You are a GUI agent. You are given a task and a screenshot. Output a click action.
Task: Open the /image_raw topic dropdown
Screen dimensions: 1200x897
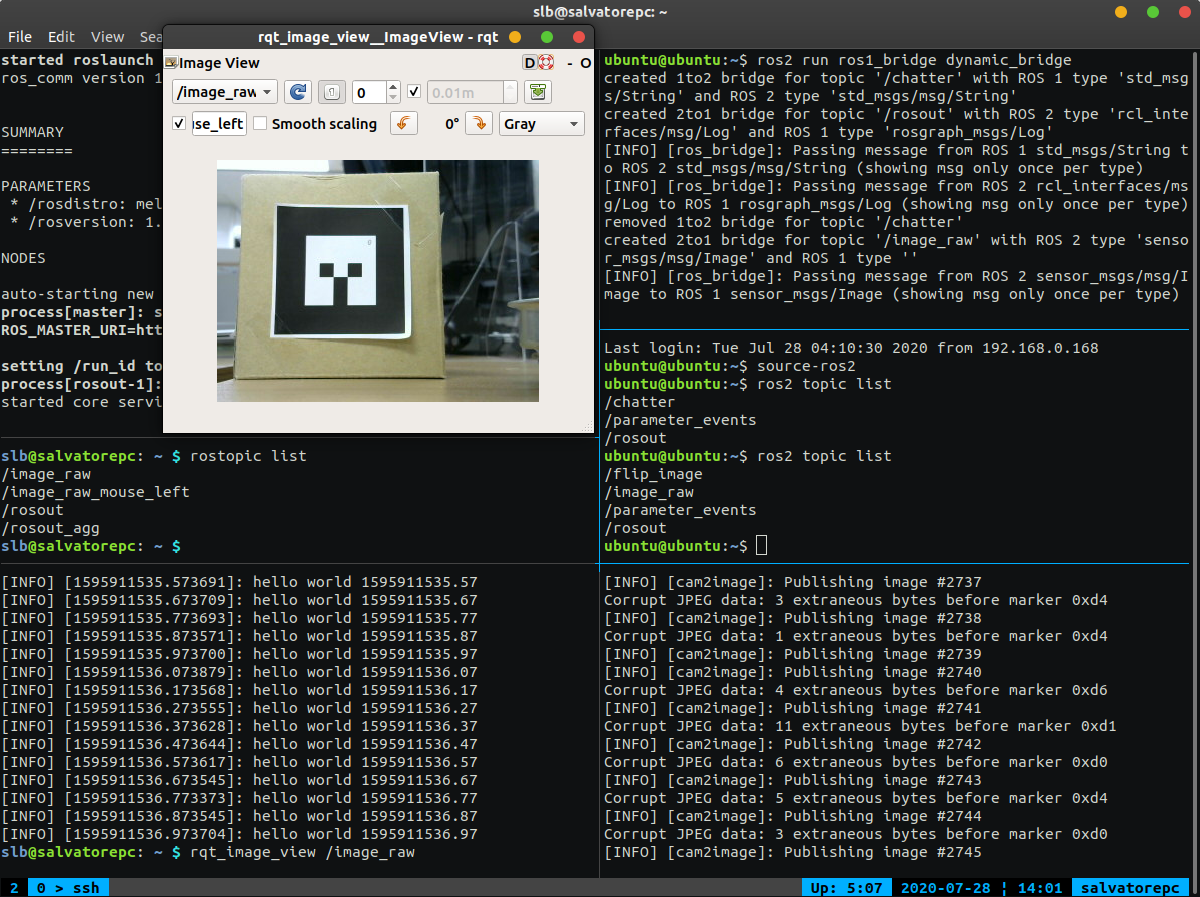coord(223,92)
